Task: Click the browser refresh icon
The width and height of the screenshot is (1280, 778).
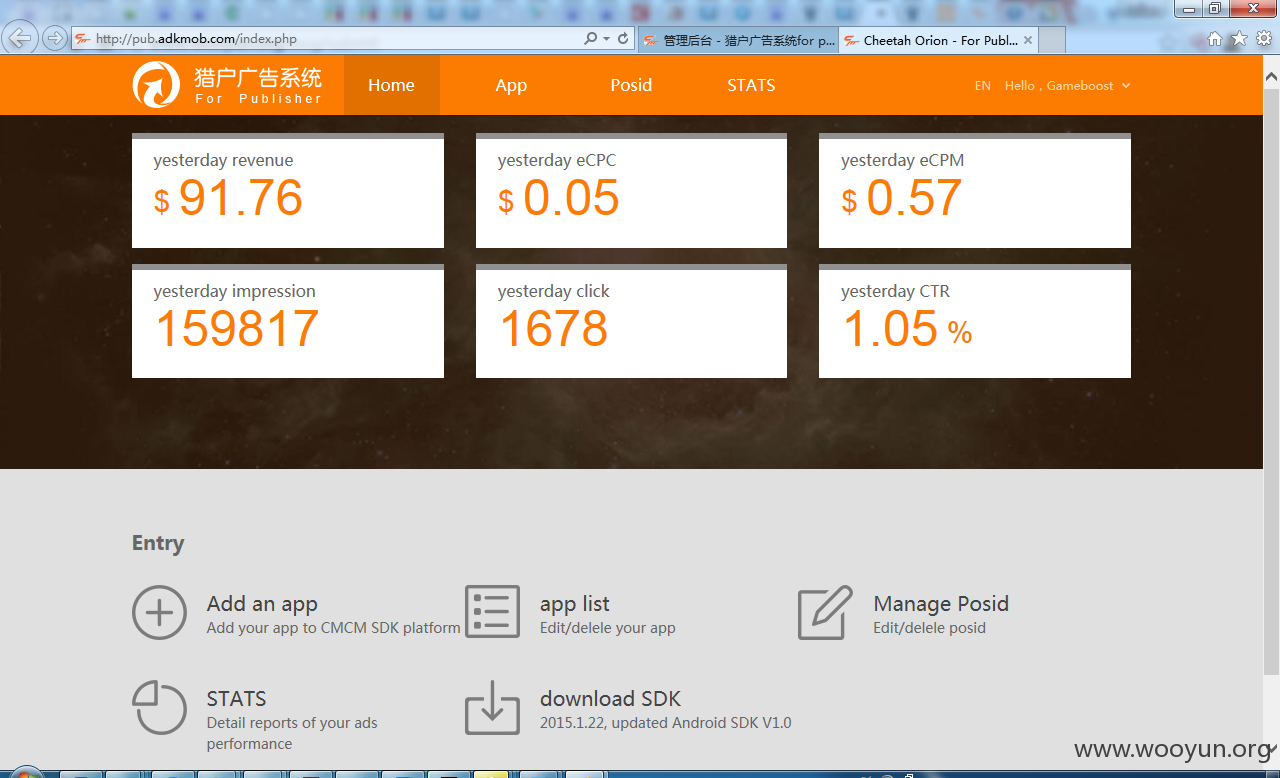Action: click(x=624, y=38)
